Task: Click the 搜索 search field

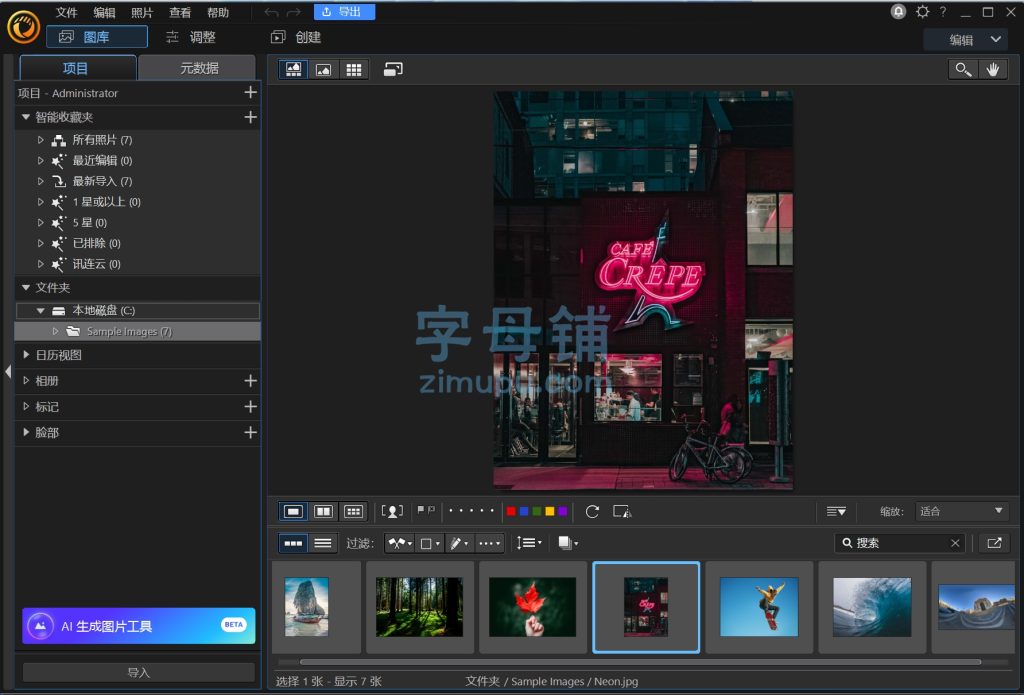Action: [901, 543]
